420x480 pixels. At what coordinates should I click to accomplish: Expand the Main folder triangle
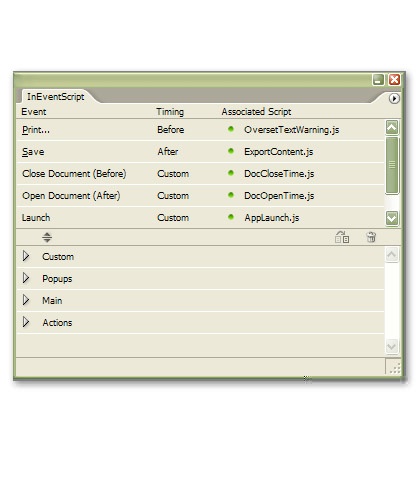(x=26, y=300)
